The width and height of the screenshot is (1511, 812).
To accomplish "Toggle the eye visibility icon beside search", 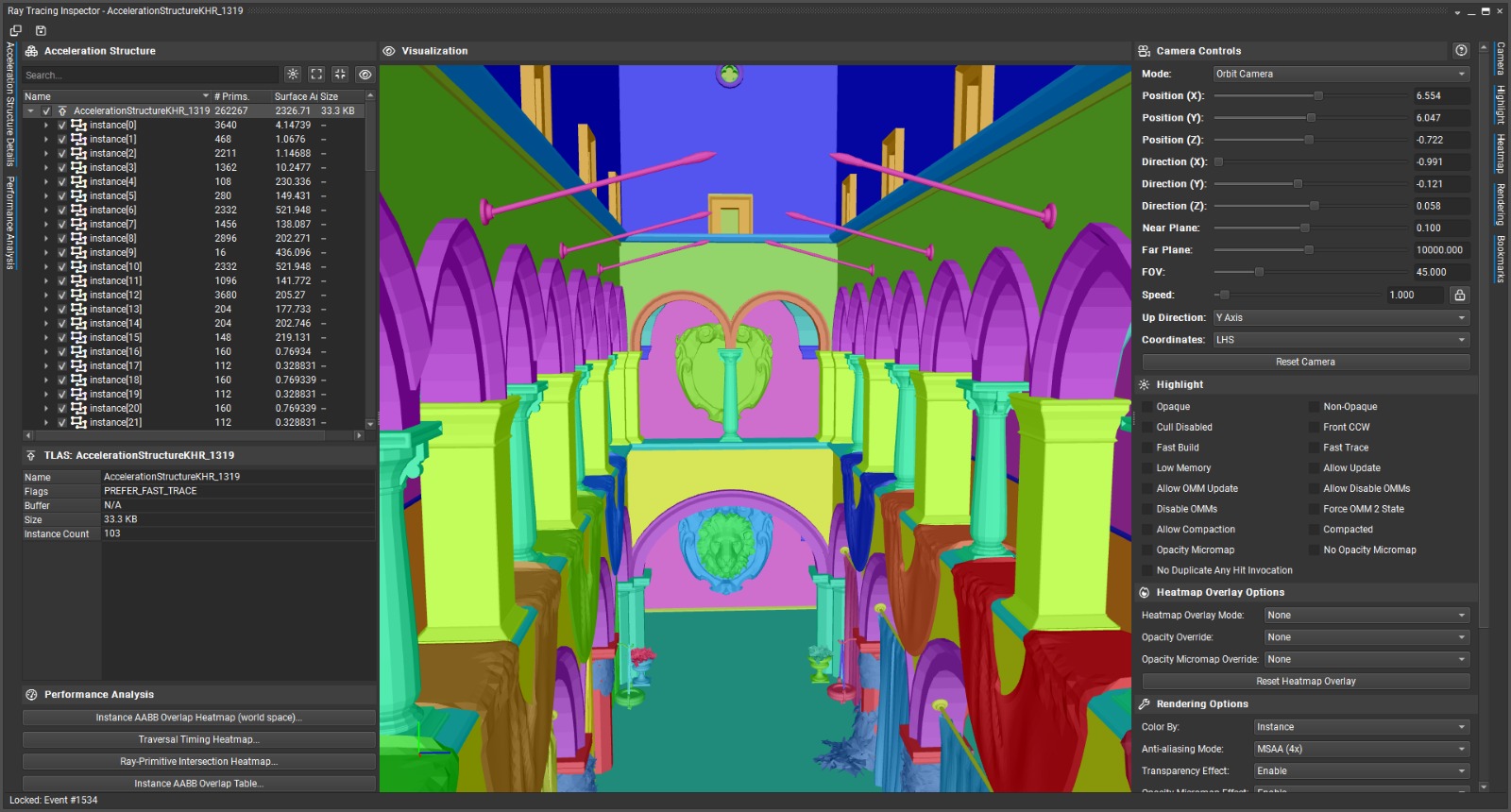I will [365, 75].
